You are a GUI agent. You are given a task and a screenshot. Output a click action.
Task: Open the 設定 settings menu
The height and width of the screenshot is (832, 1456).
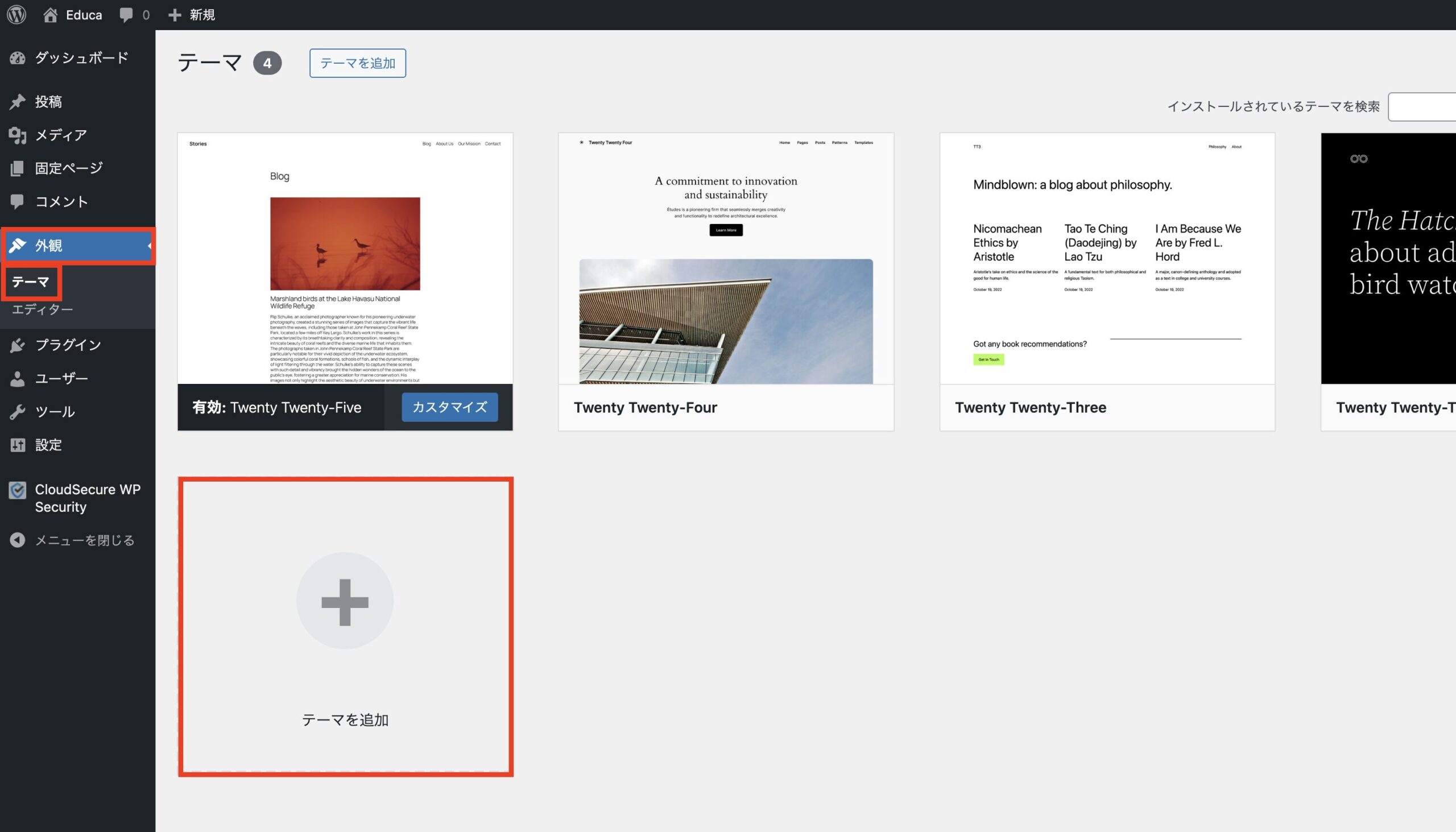(x=48, y=445)
